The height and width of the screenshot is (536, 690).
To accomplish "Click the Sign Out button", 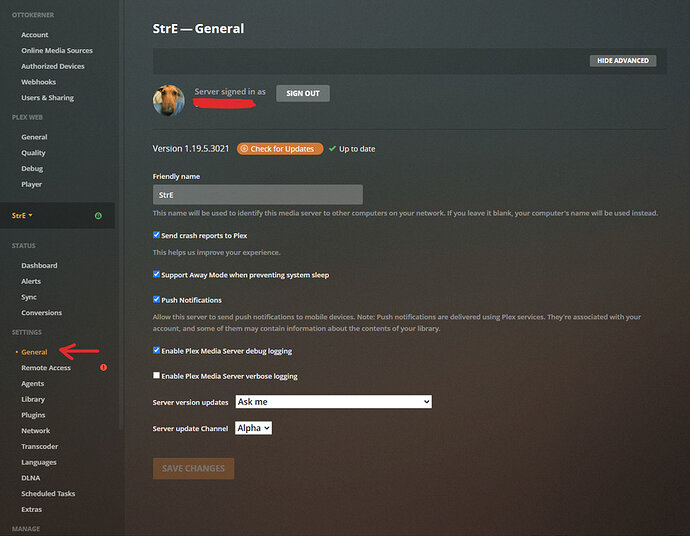I will tap(303, 93).
